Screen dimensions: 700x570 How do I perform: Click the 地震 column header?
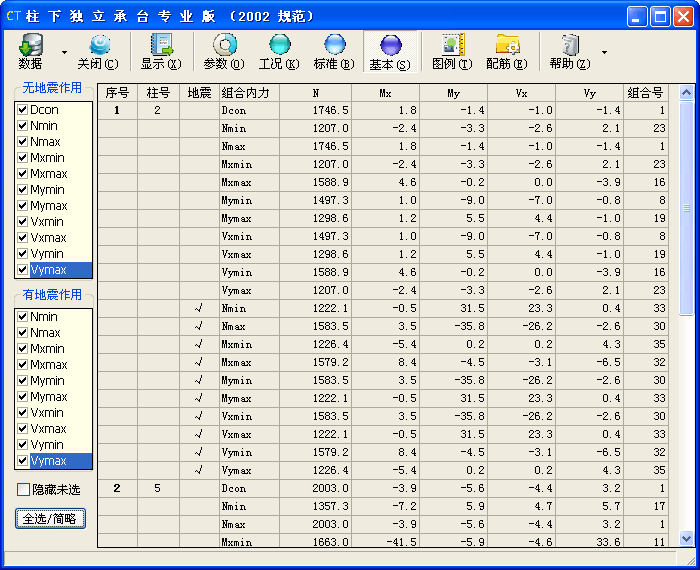tap(200, 93)
